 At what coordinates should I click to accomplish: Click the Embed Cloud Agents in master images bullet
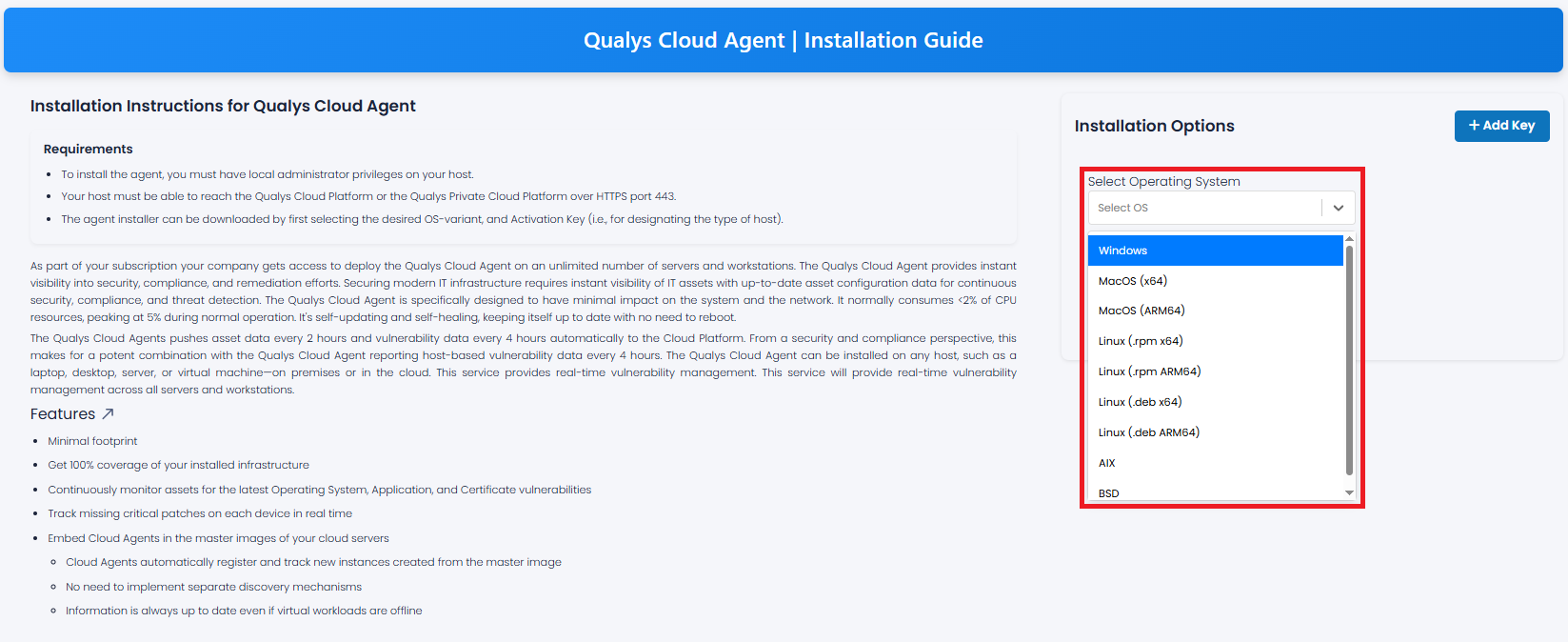[218, 538]
